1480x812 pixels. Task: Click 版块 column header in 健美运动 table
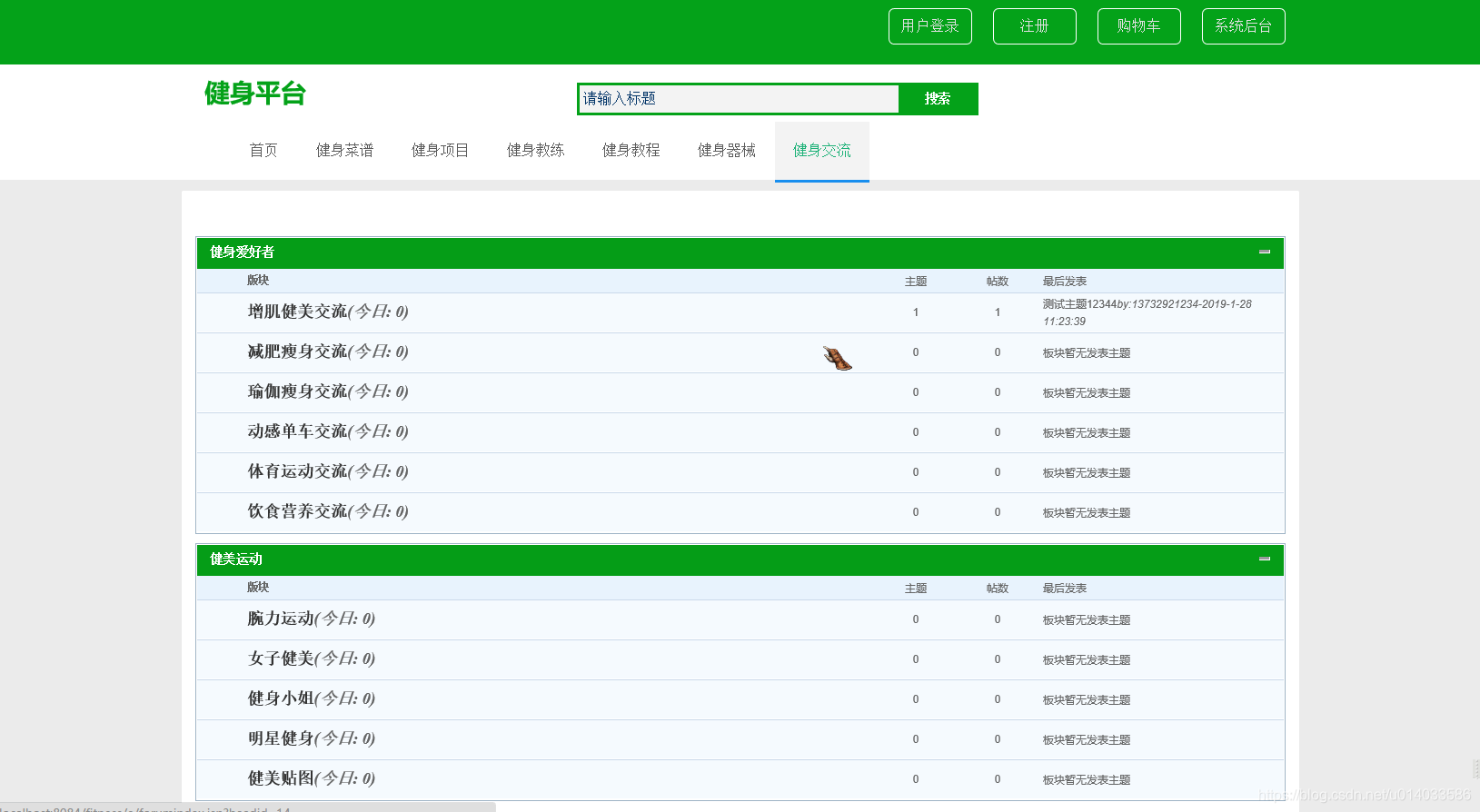coord(258,588)
